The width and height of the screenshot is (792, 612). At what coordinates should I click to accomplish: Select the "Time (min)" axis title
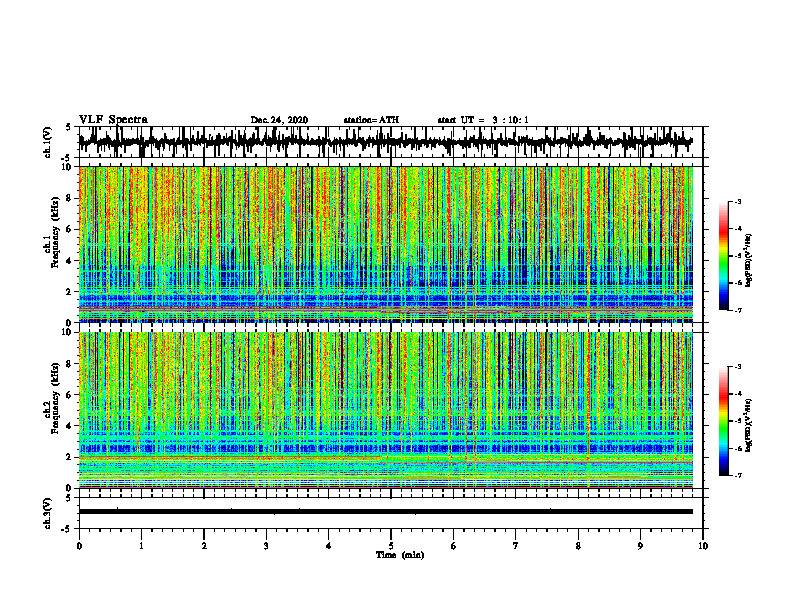pos(400,555)
